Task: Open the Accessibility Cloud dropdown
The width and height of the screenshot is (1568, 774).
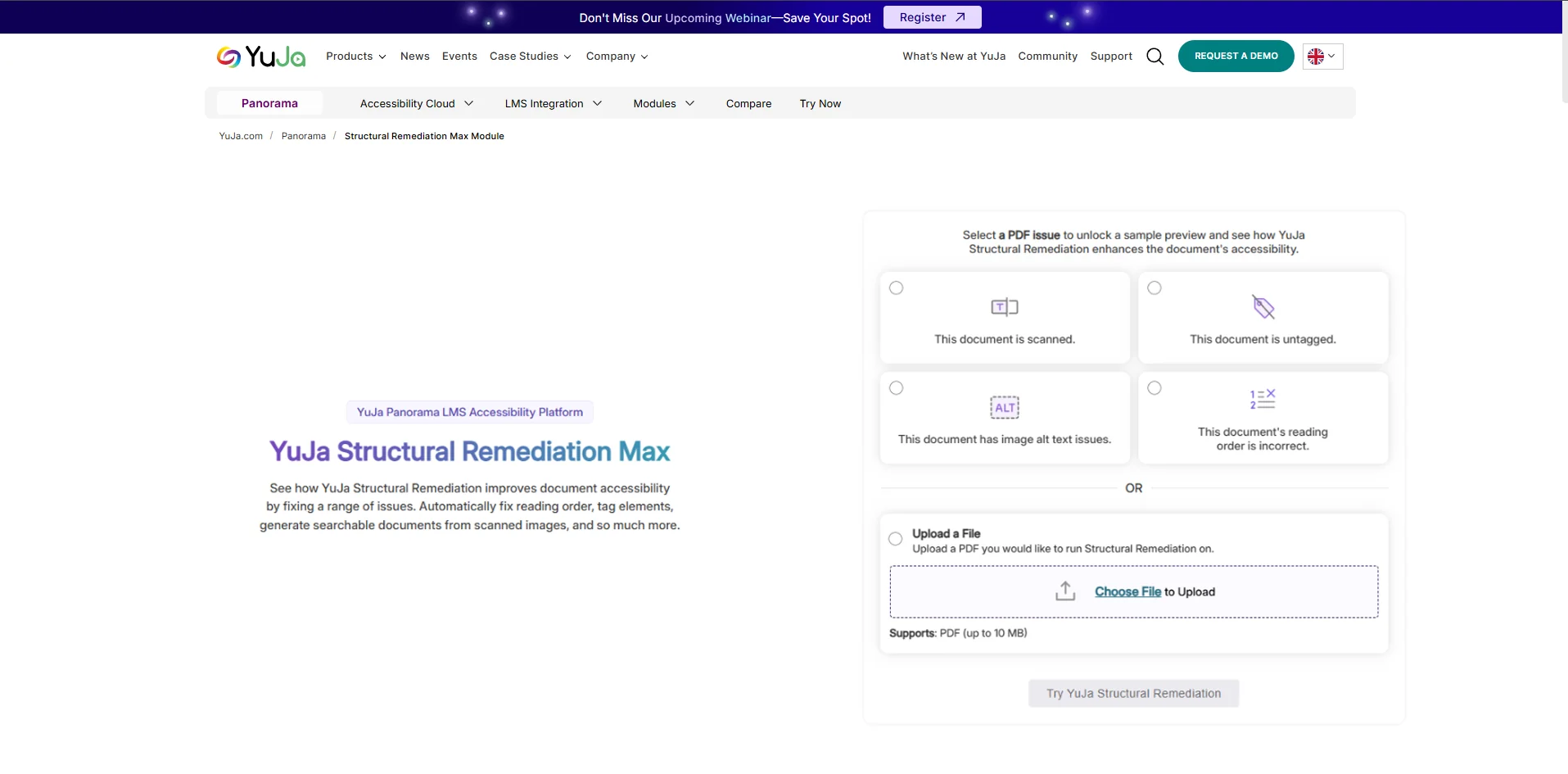Action: tap(416, 104)
